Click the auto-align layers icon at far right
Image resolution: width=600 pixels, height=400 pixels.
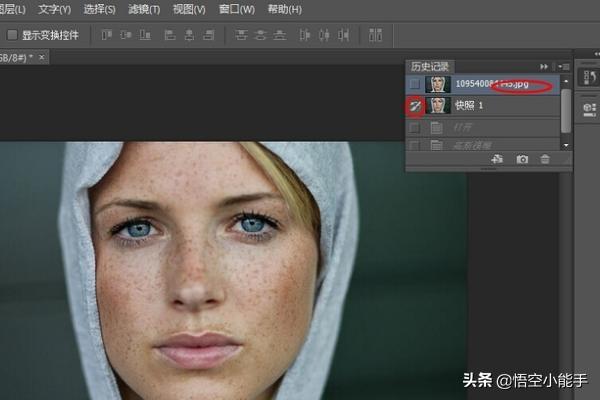coord(375,35)
